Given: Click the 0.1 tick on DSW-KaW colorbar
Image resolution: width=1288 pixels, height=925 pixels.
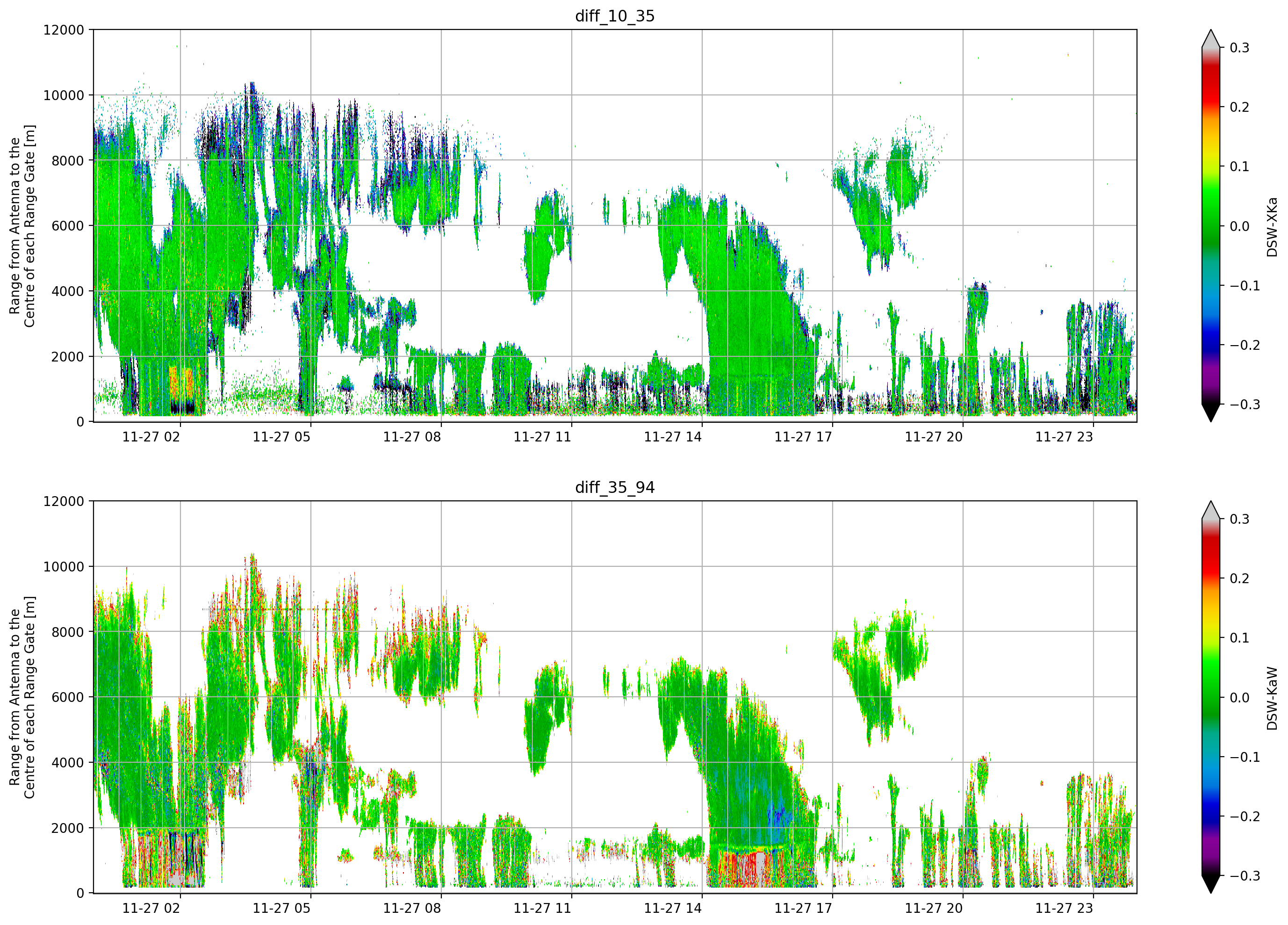Looking at the screenshot, I should click(1240, 638).
